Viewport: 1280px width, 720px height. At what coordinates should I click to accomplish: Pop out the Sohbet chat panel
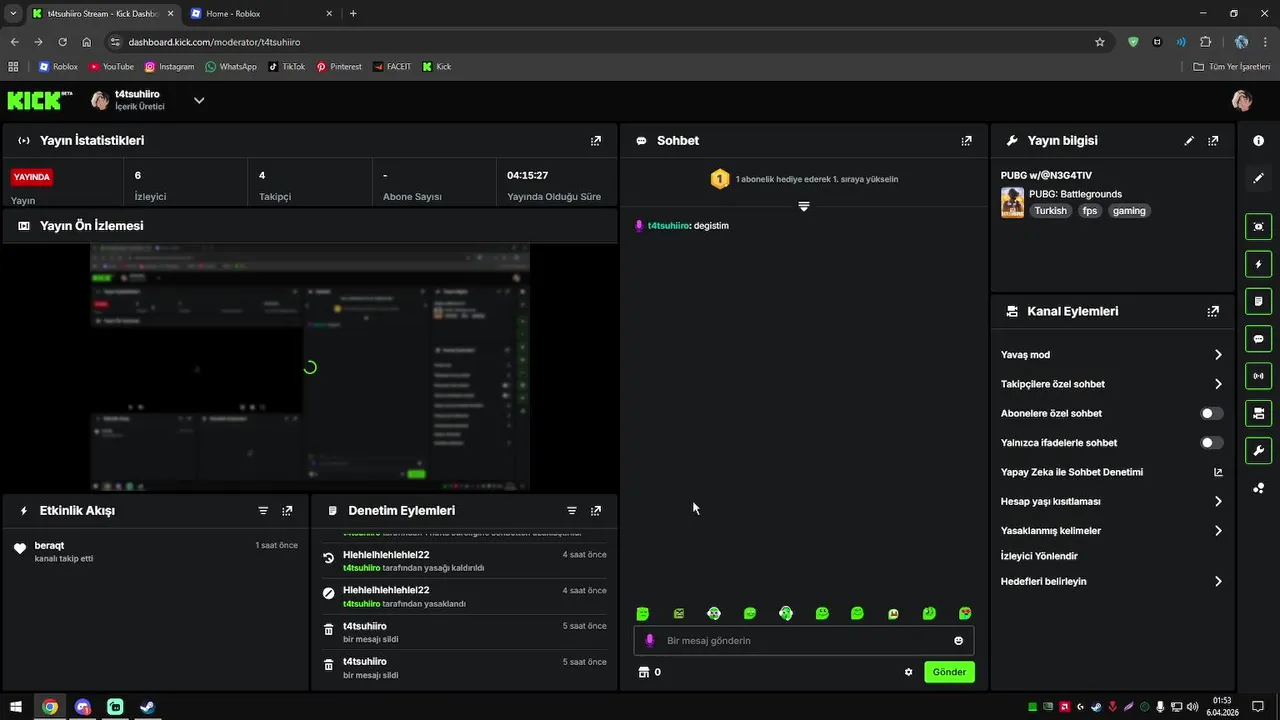[966, 141]
